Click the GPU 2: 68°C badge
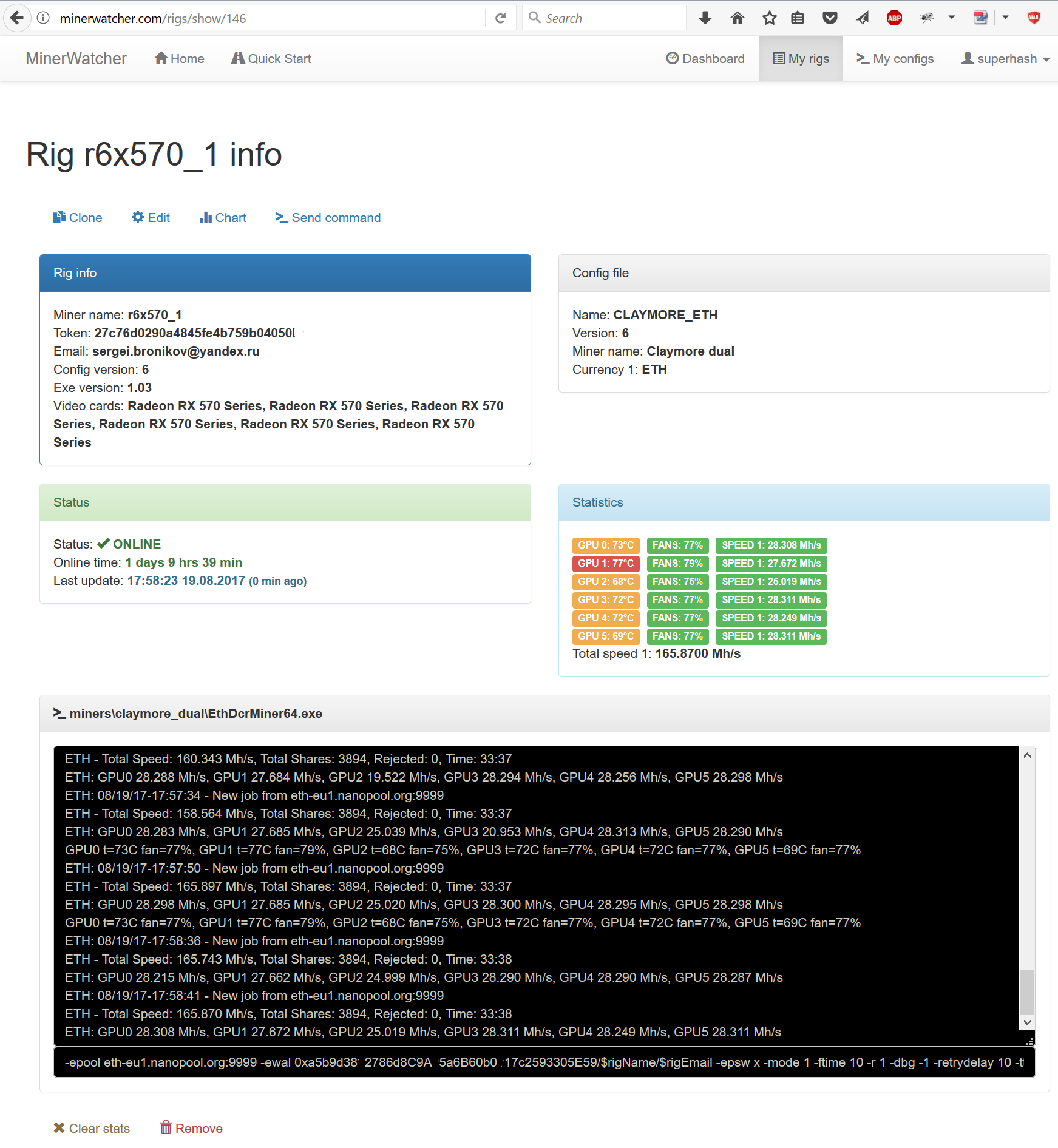The image size is (1058, 1148). (606, 581)
